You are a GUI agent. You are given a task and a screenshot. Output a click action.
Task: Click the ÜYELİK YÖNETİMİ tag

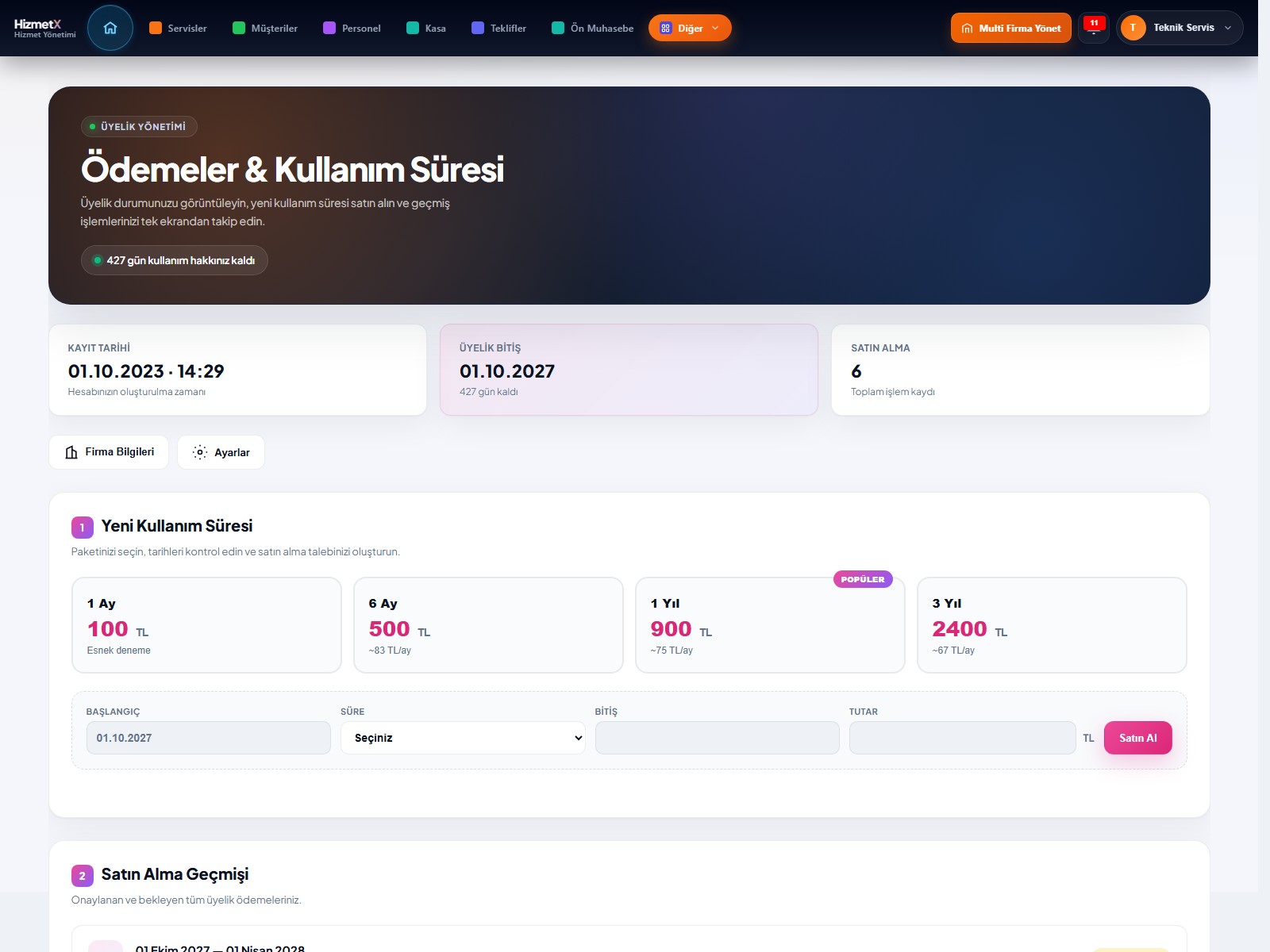(x=139, y=126)
